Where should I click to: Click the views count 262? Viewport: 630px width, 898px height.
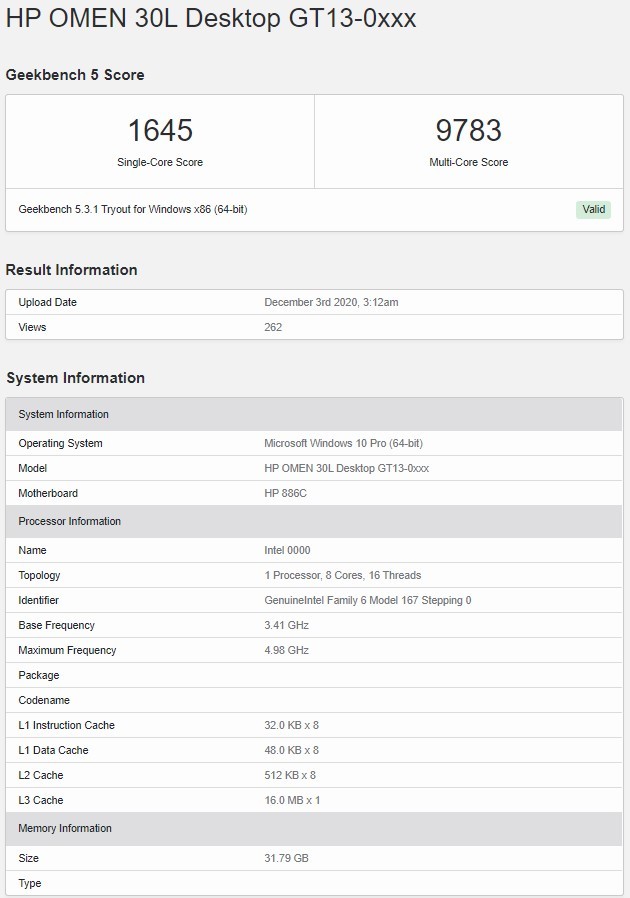[x=273, y=327]
